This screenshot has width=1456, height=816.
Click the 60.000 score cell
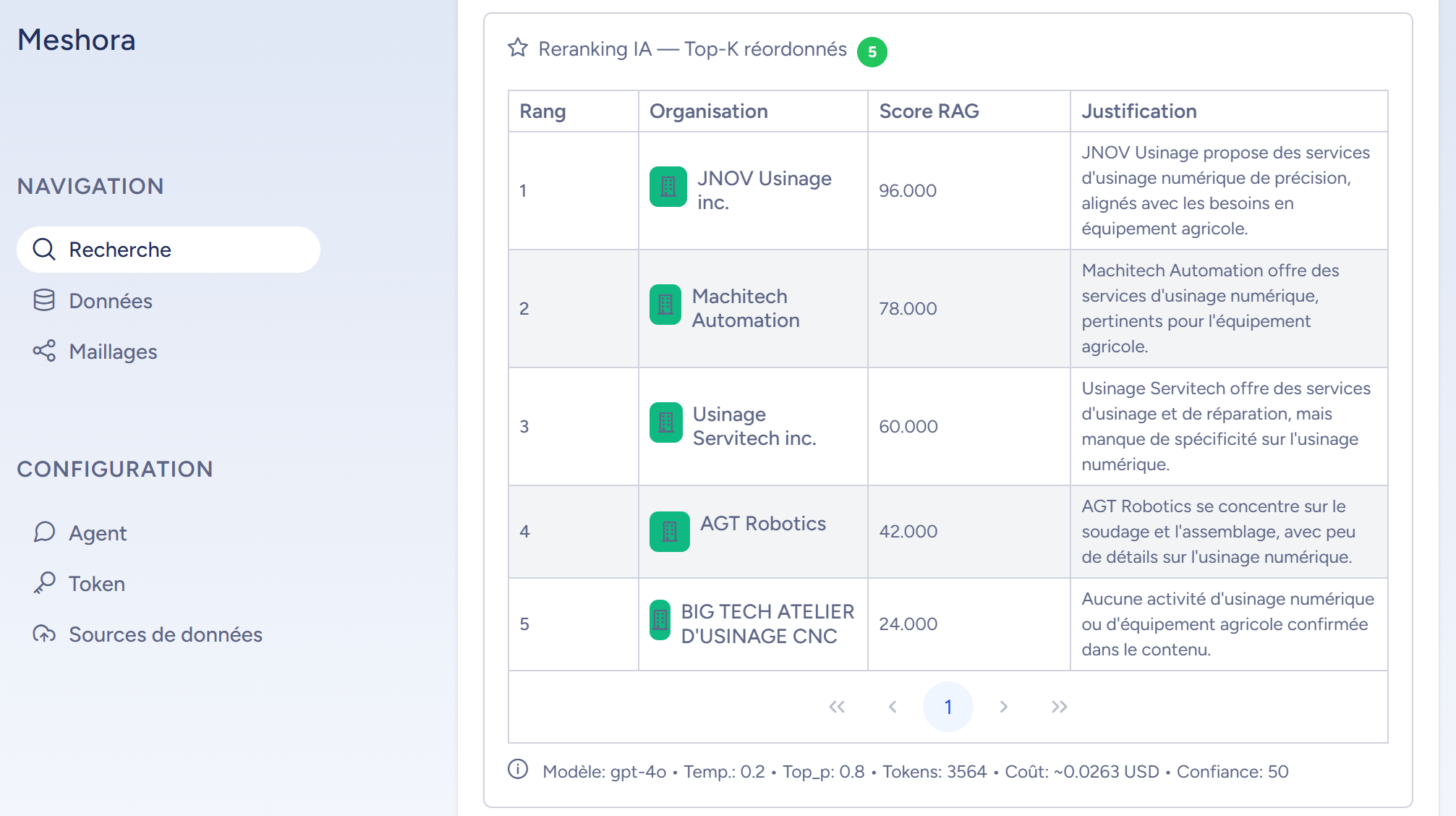click(x=969, y=427)
